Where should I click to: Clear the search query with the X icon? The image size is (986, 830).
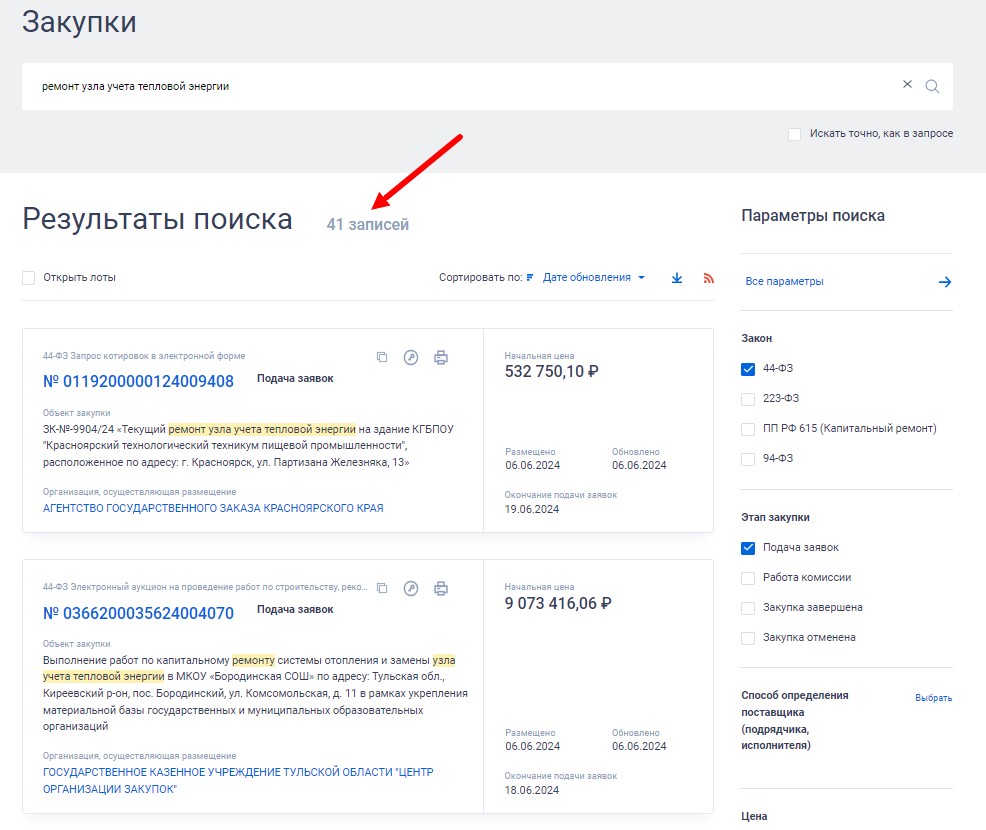point(907,84)
